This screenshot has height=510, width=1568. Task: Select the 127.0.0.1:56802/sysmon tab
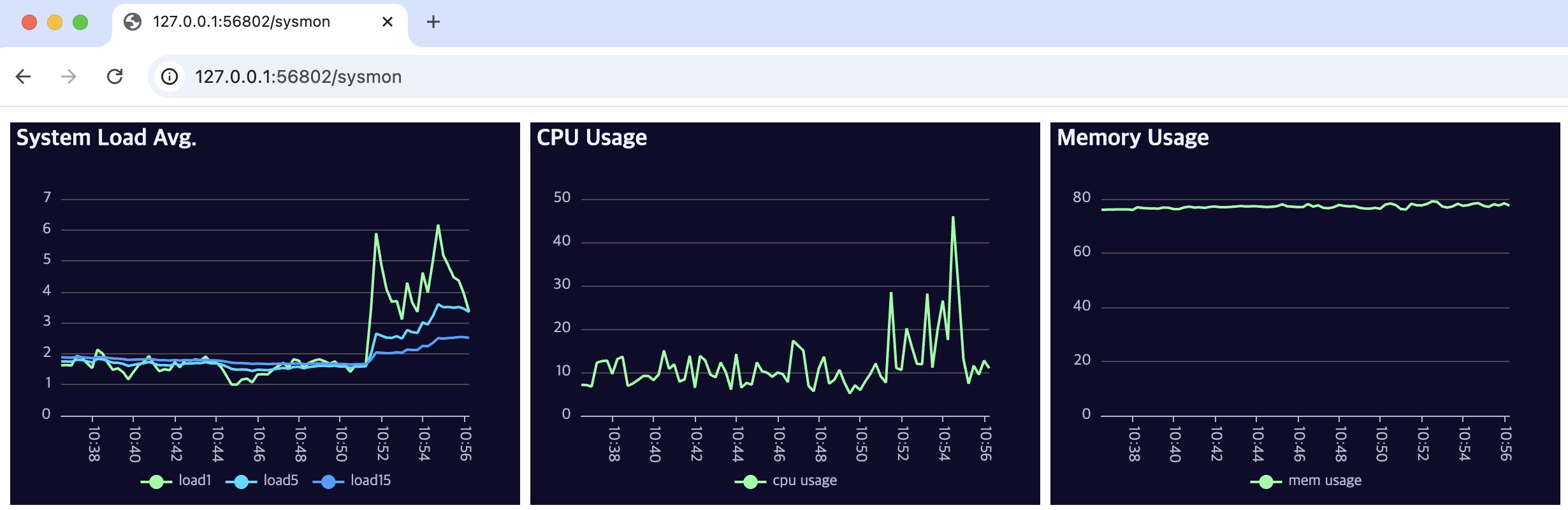(x=242, y=22)
